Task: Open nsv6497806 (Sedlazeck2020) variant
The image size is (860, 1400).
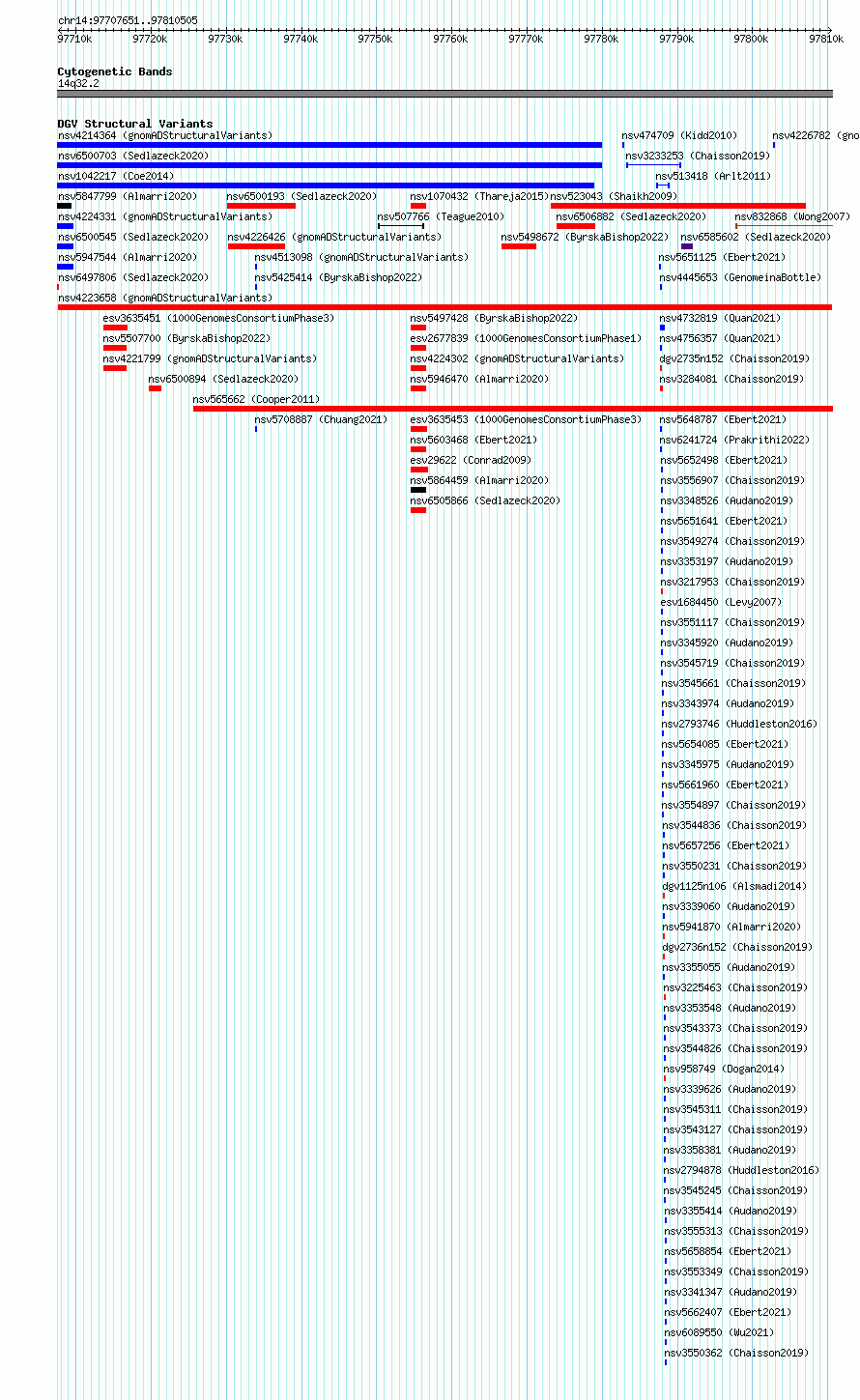Action: 133,278
